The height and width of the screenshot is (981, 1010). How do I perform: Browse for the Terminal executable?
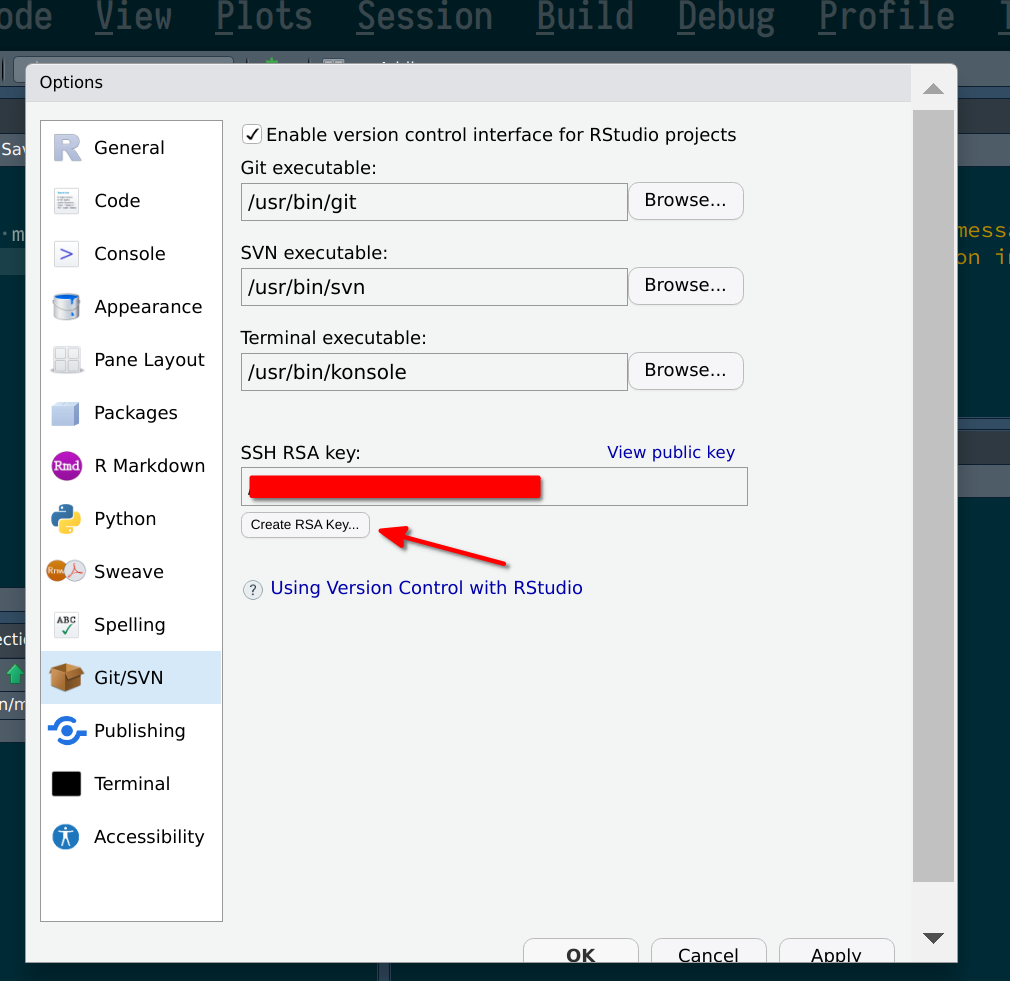point(686,371)
